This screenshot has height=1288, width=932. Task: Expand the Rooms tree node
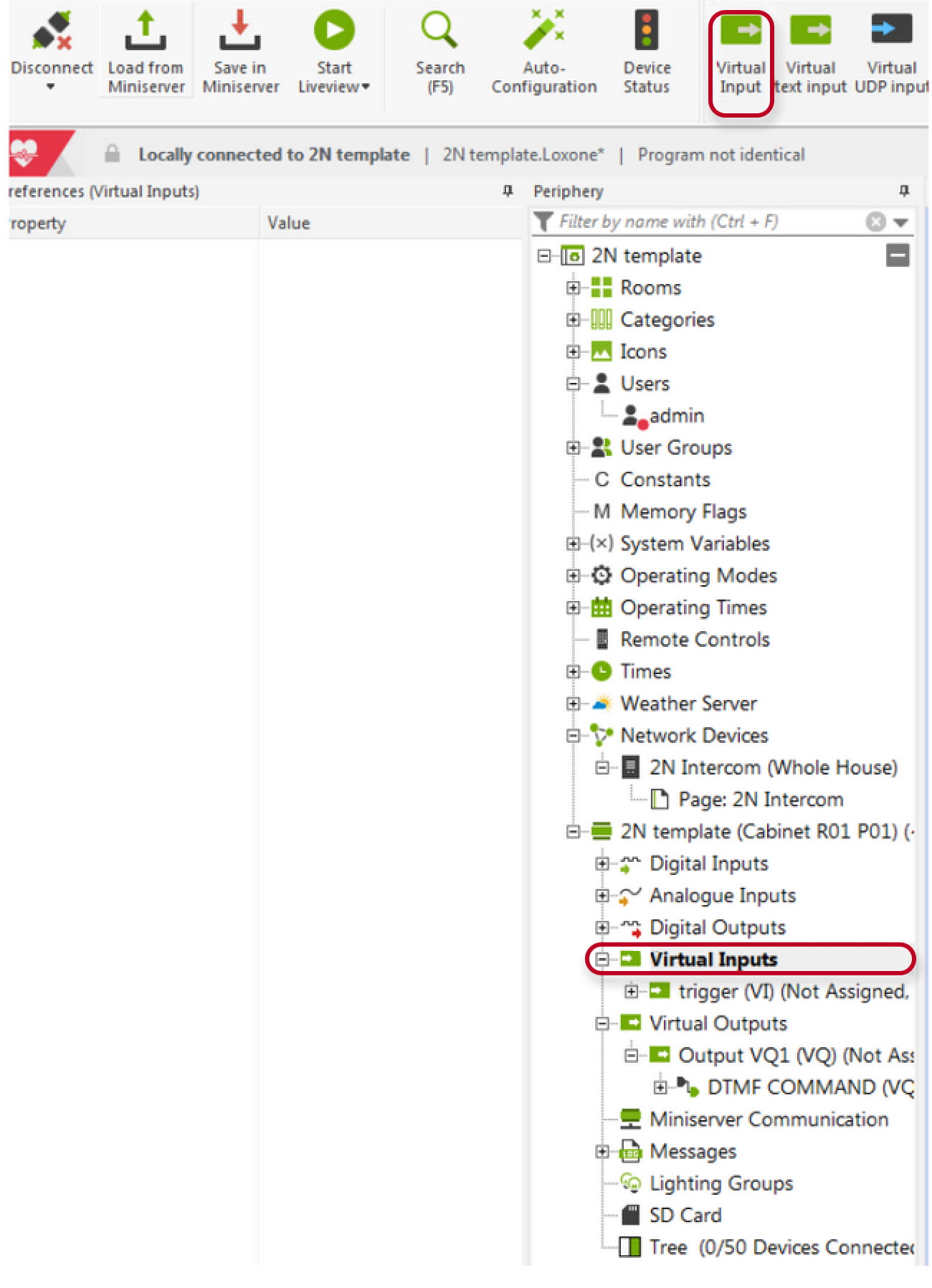click(572, 288)
